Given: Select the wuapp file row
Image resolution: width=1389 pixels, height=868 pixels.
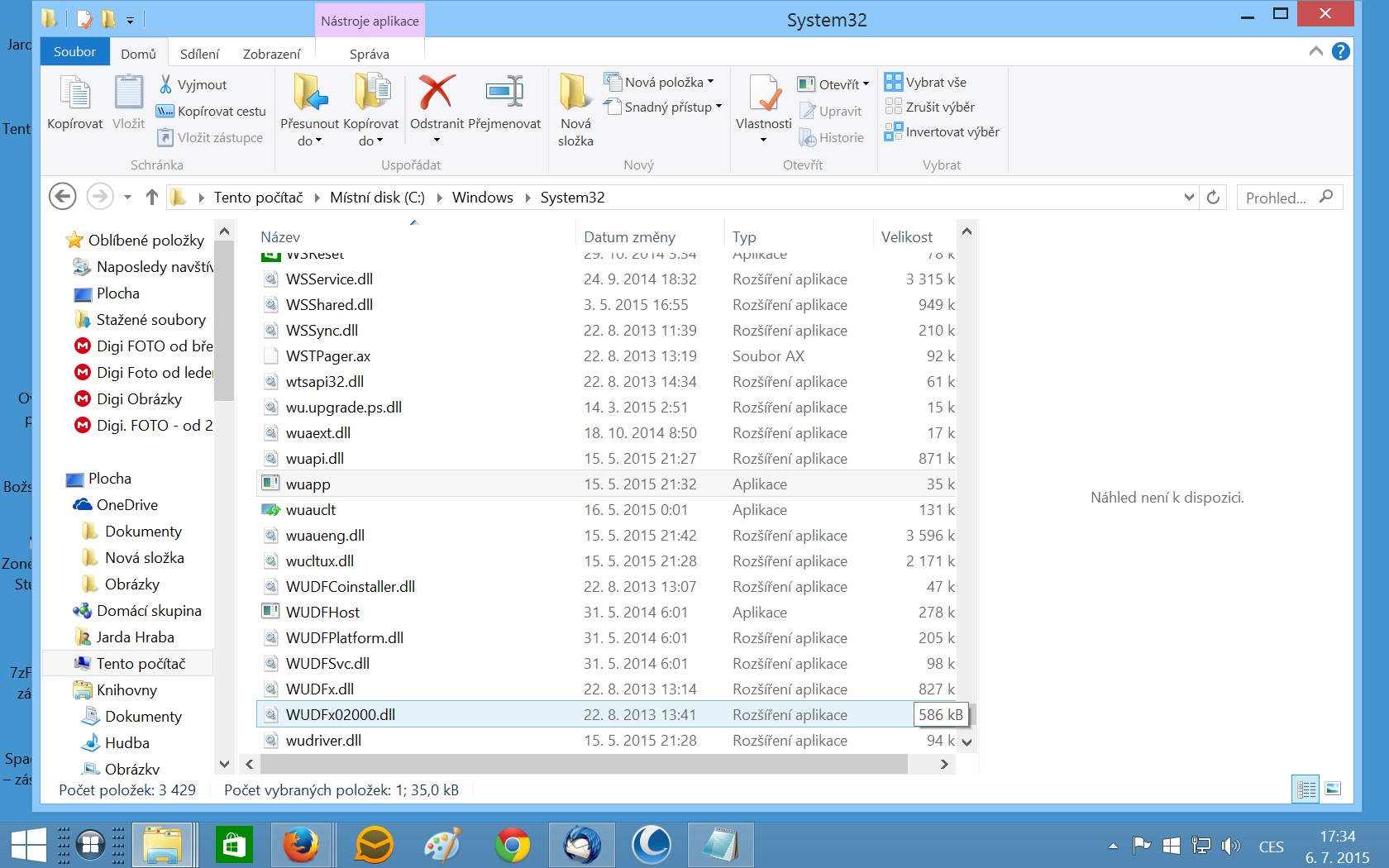Looking at the screenshot, I should tap(606, 484).
